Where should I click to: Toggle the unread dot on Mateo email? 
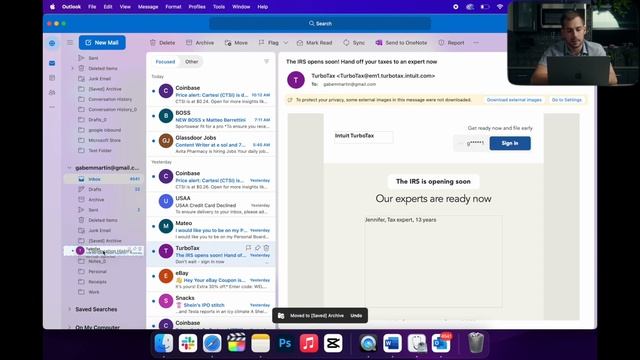[x=153, y=227]
